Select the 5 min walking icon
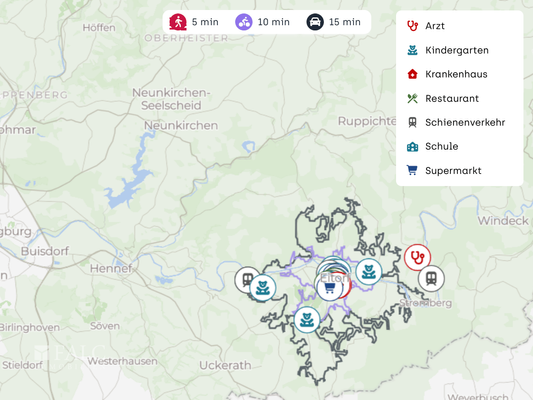Image resolution: width=533 pixels, height=400 pixels. tap(178, 22)
